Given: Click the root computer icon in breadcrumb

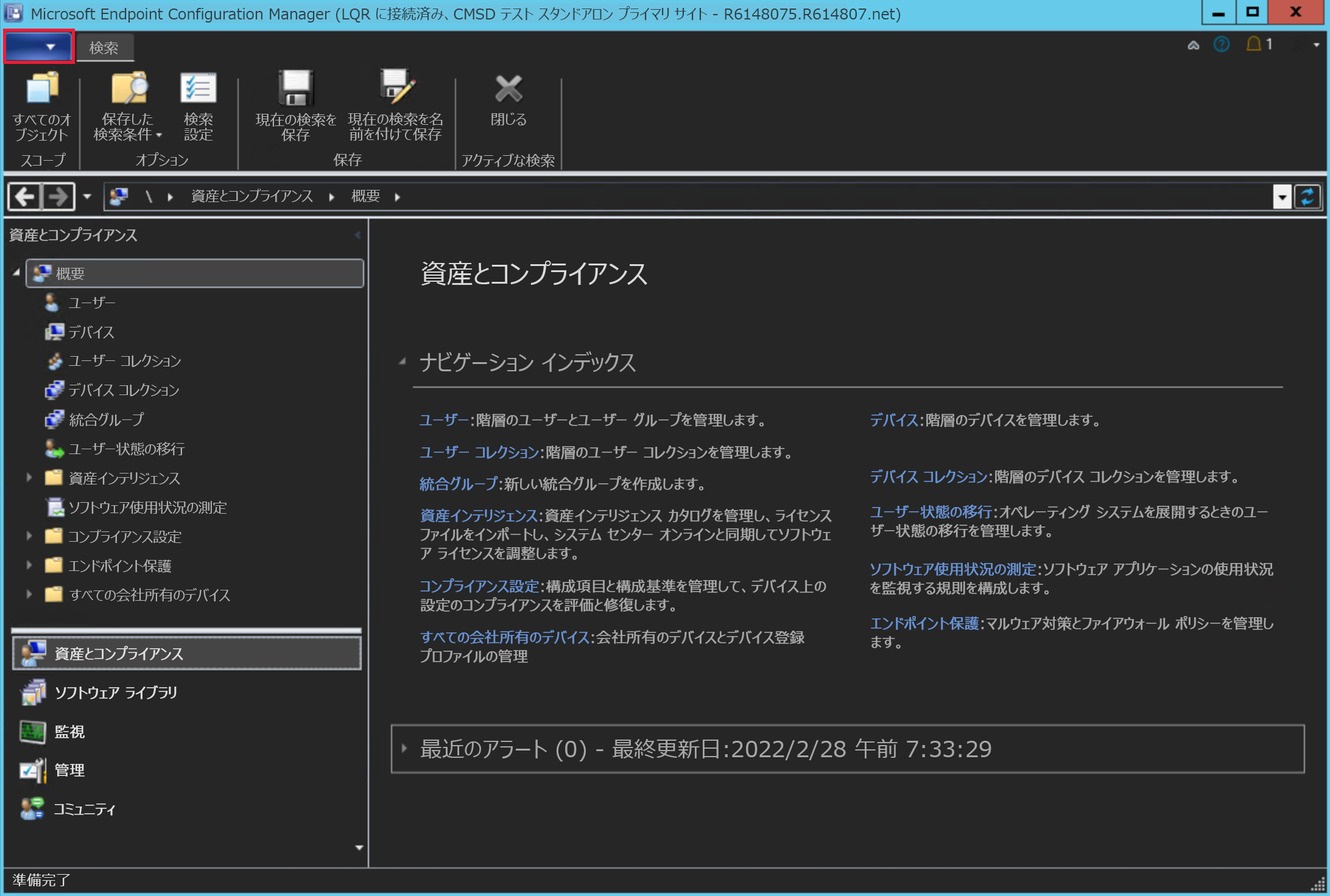Looking at the screenshot, I should click(x=119, y=196).
